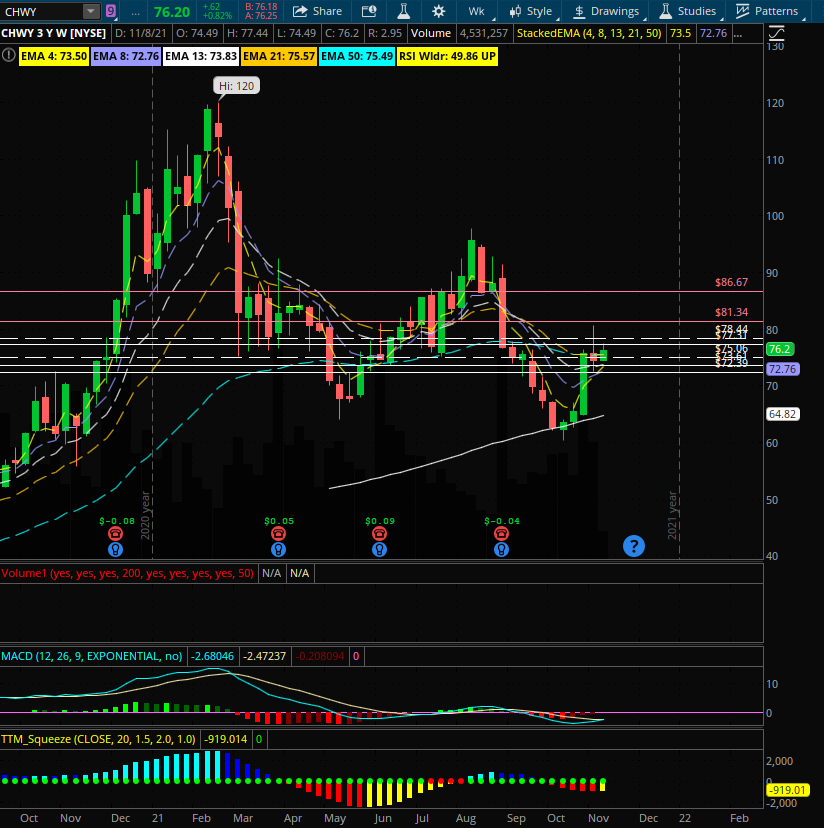824x828 pixels.
Task: Click the 2020 year vertical marker label
Action: 146,515
